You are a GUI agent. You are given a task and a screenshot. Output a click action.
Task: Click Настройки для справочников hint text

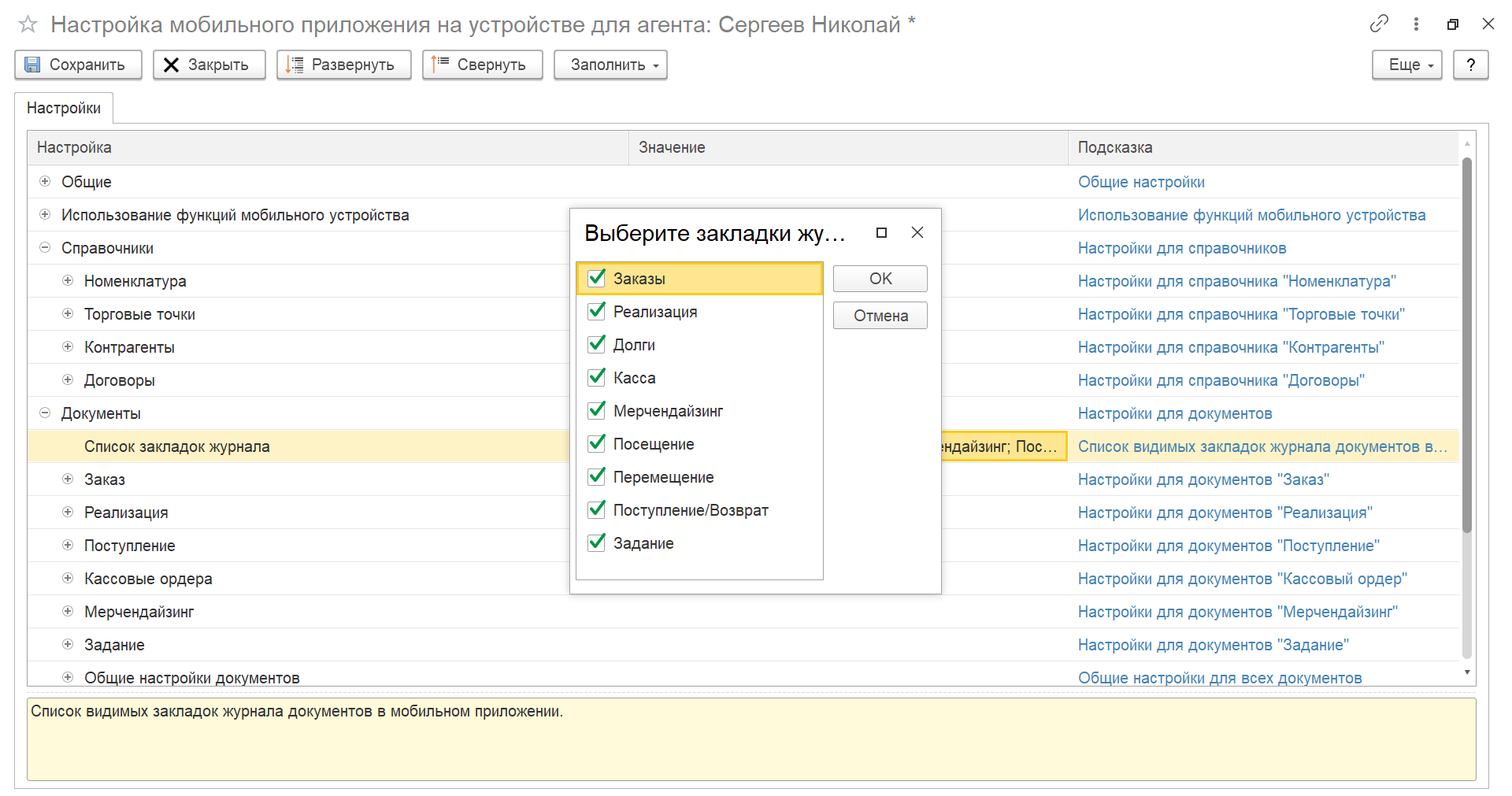point(1182,248)
